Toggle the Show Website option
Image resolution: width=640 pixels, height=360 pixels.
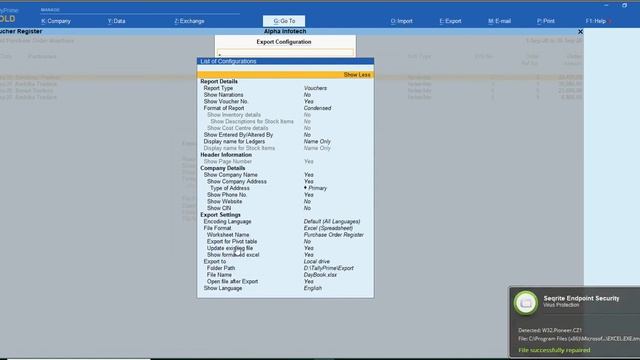285,202
